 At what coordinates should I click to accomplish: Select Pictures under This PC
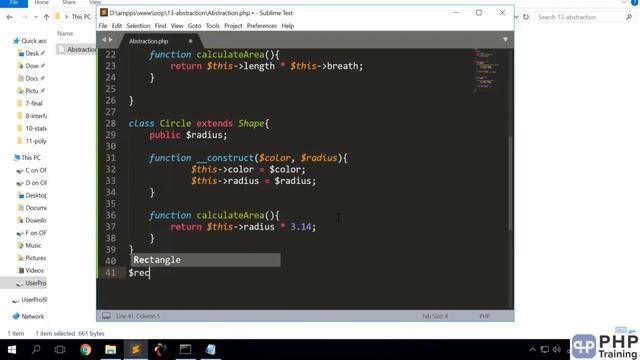click(32, 258)
